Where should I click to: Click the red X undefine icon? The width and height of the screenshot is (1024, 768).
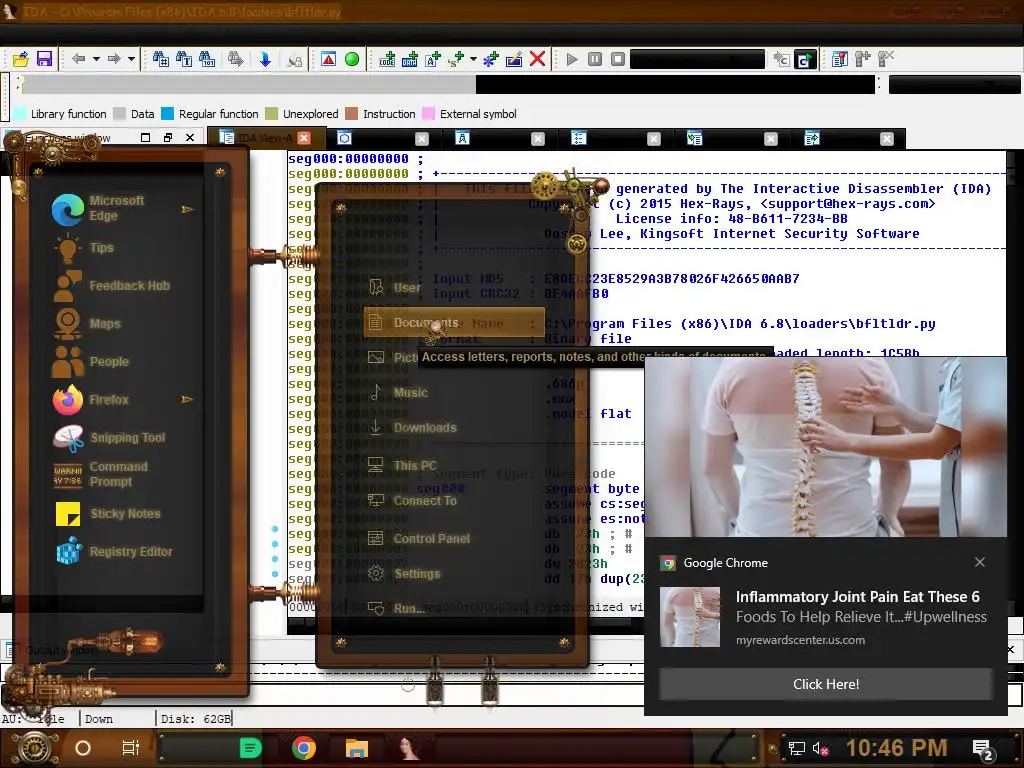(x=537, y=59)
